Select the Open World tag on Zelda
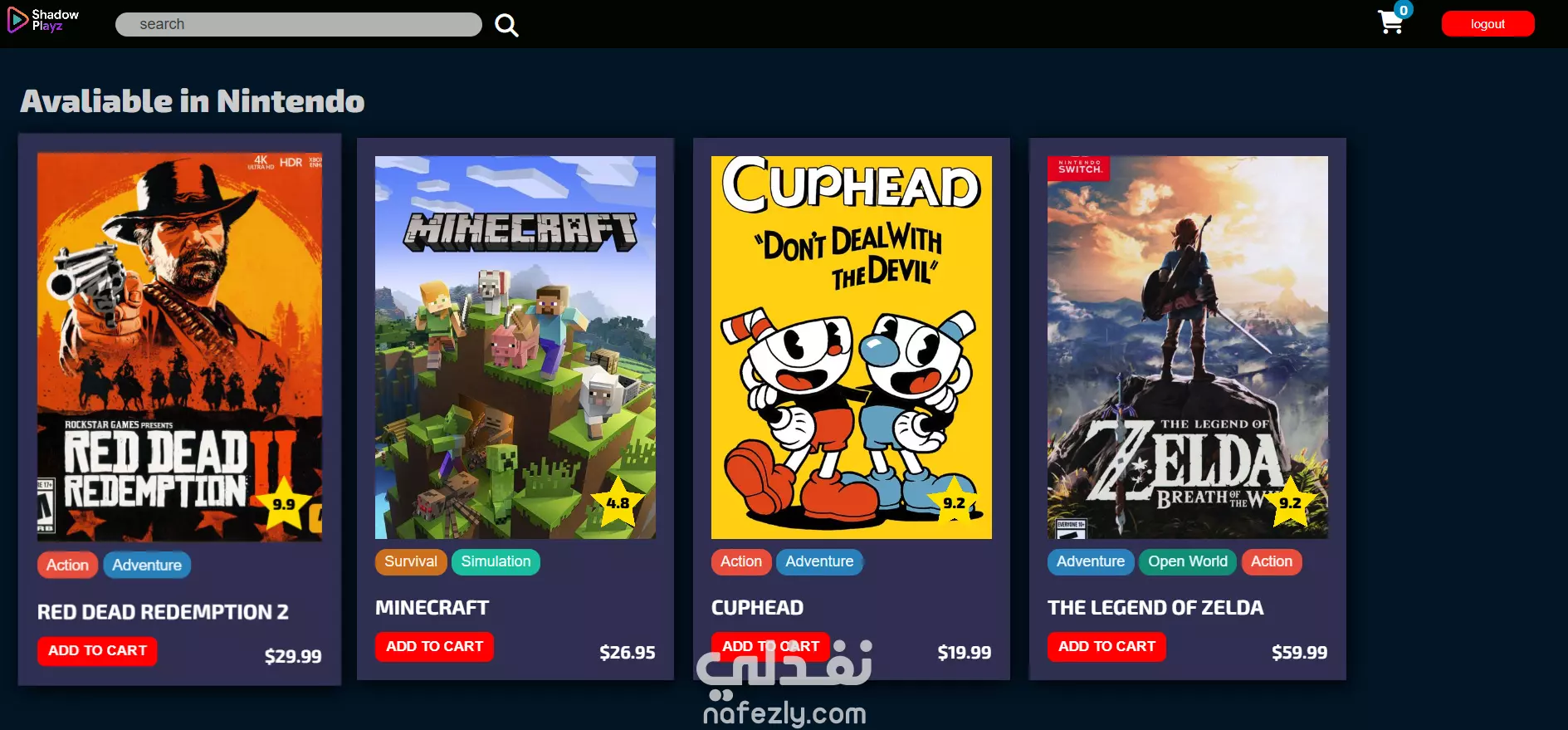The width and height of the screenshot is (1568, 730). (x=1188, y=562)
